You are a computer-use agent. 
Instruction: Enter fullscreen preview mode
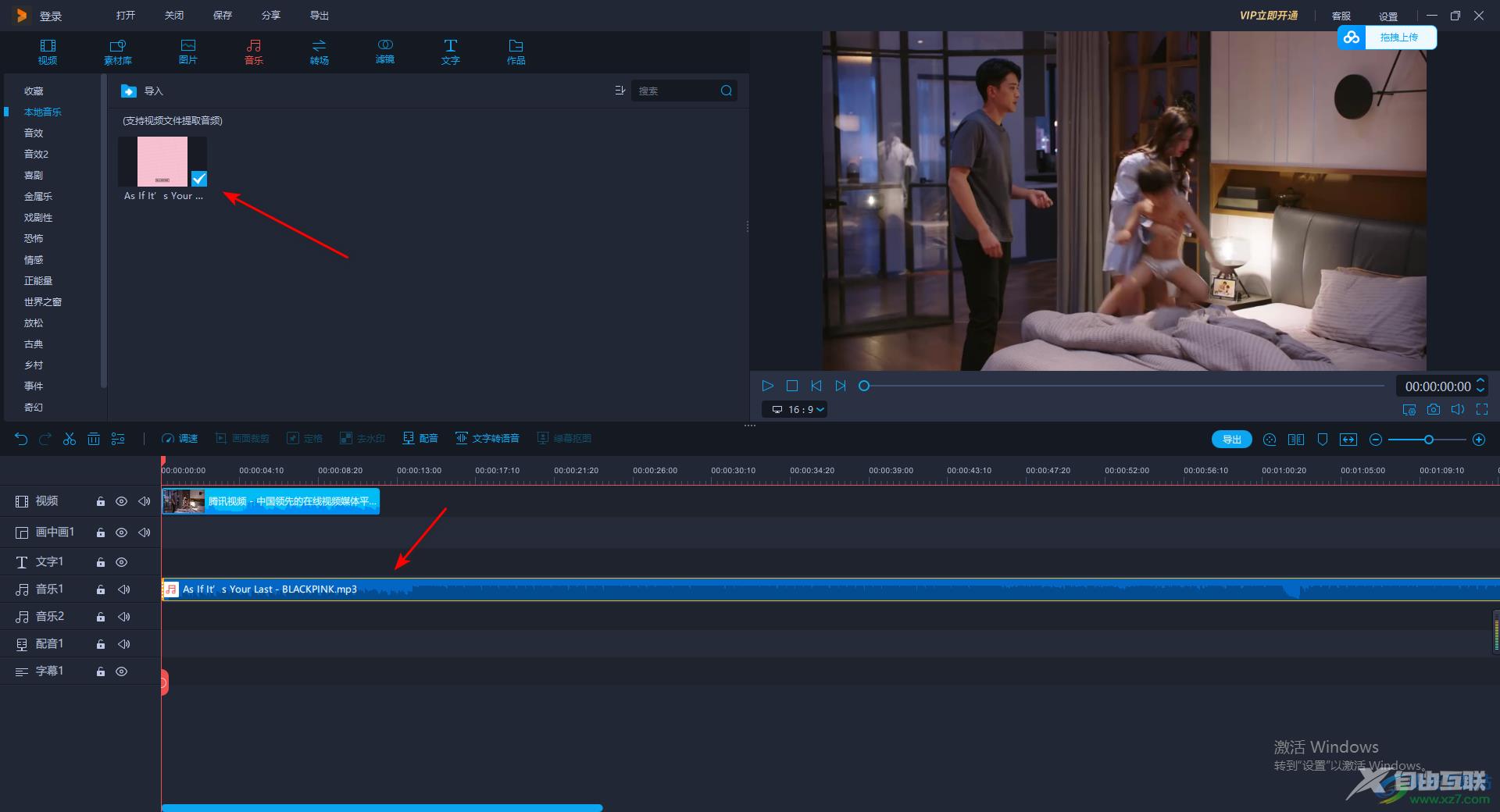[1482, 409]
